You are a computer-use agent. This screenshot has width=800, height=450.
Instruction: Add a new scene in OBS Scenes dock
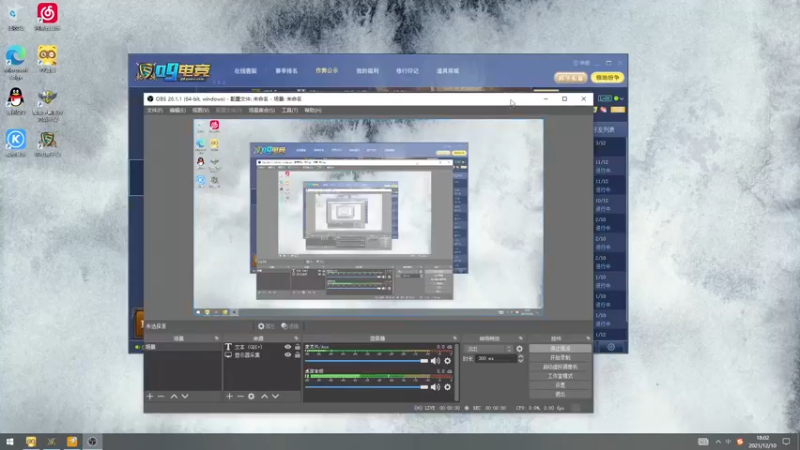pyautogui.click(x=149, y=396)
